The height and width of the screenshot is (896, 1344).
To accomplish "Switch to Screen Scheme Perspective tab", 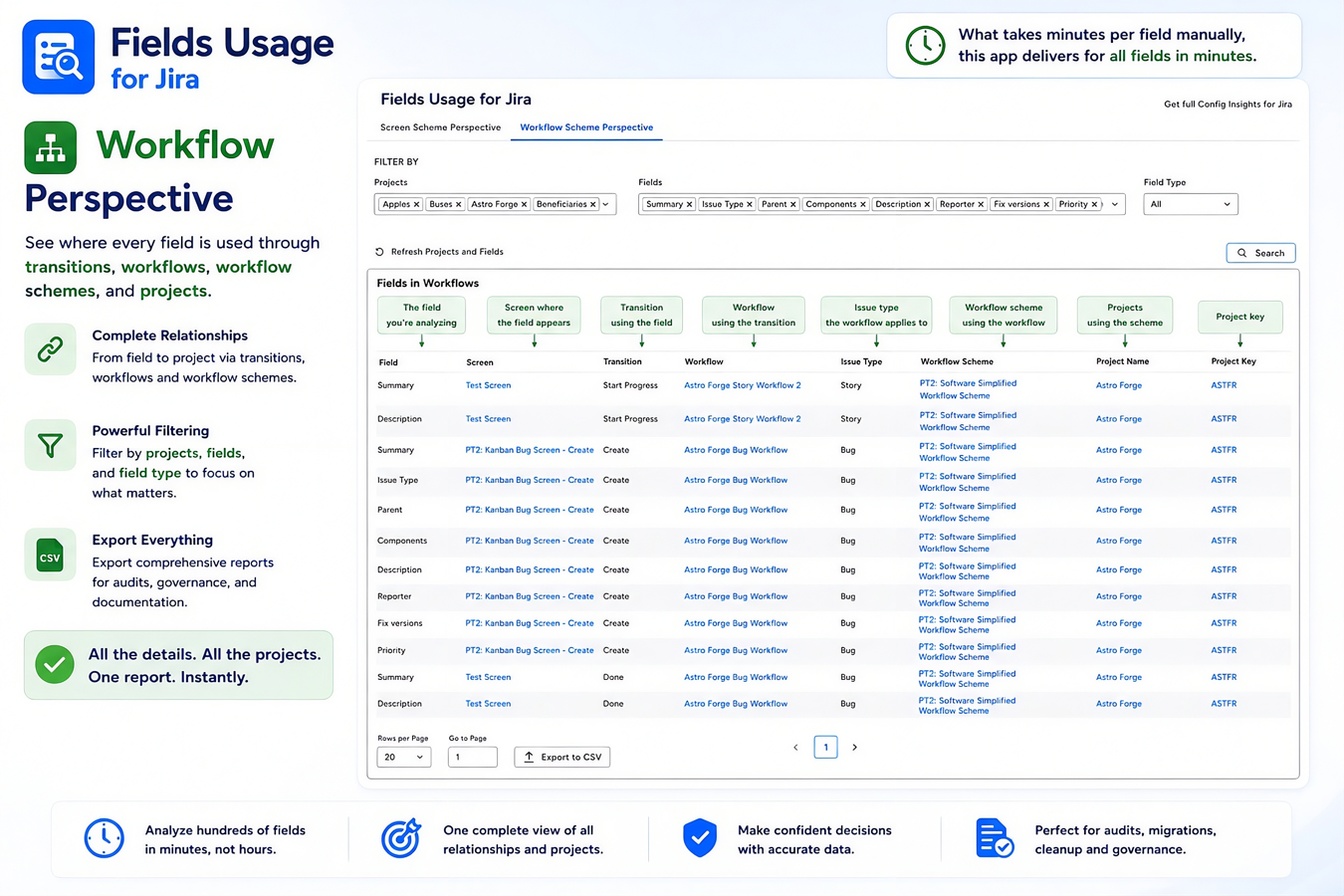I will click(440, 127).
